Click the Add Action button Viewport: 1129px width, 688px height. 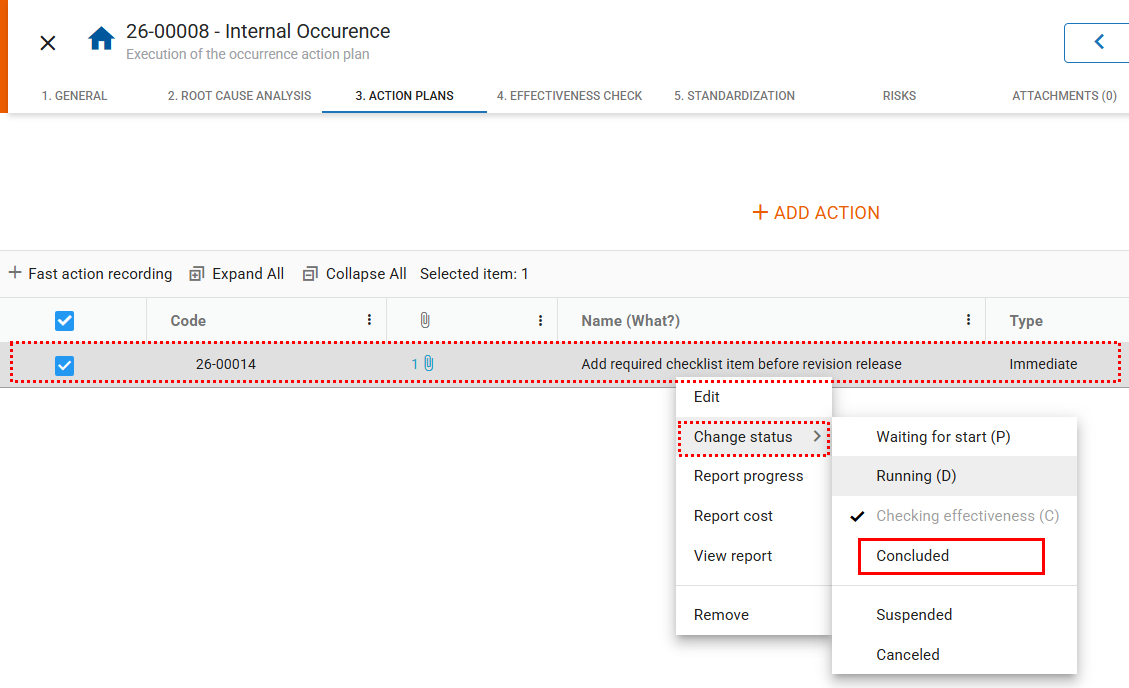[816, 213]
